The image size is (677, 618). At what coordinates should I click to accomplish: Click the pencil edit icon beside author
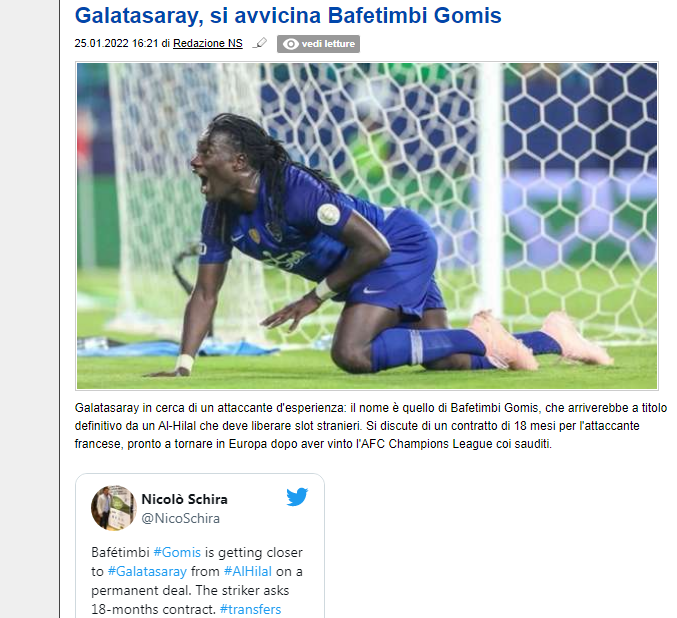point(259,43)
